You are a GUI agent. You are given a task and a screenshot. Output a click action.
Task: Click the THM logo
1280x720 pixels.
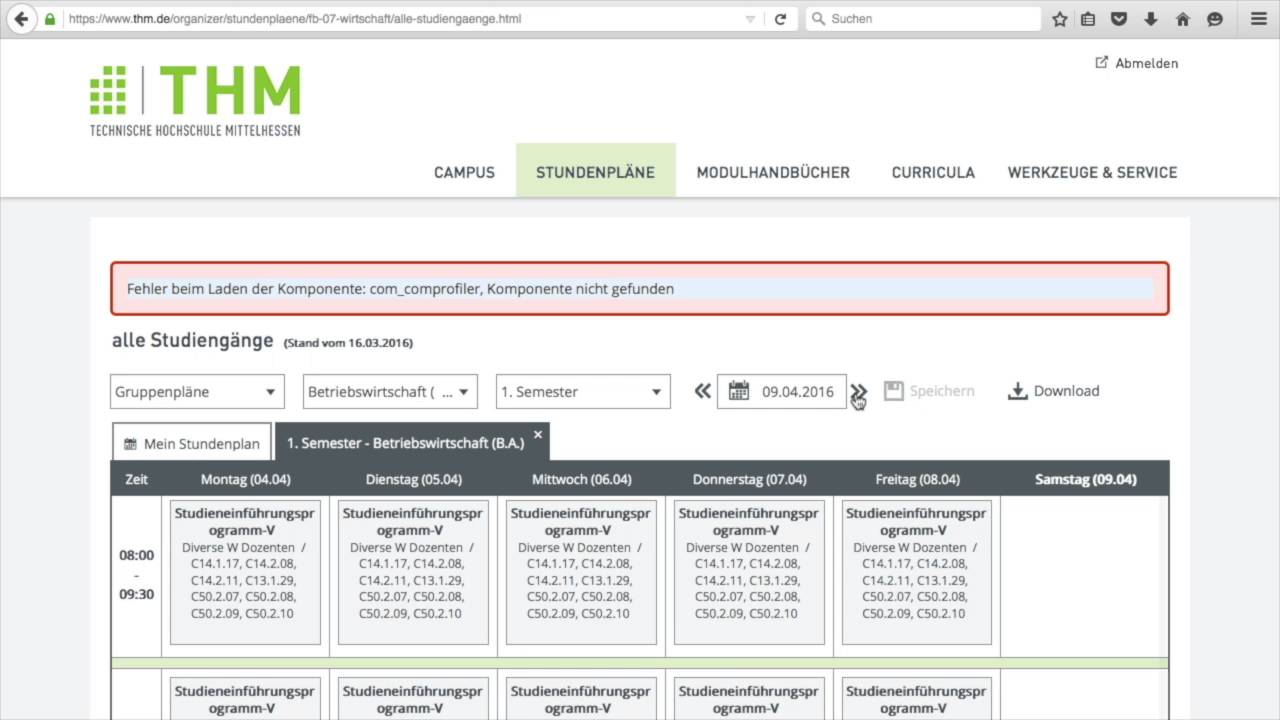click(195, 100)
